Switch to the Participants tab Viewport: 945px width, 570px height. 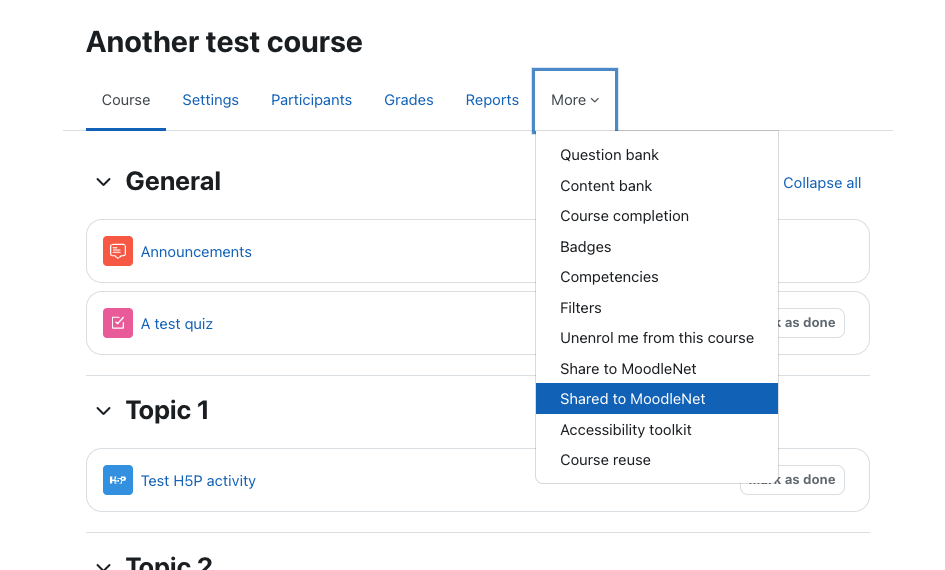311,100
